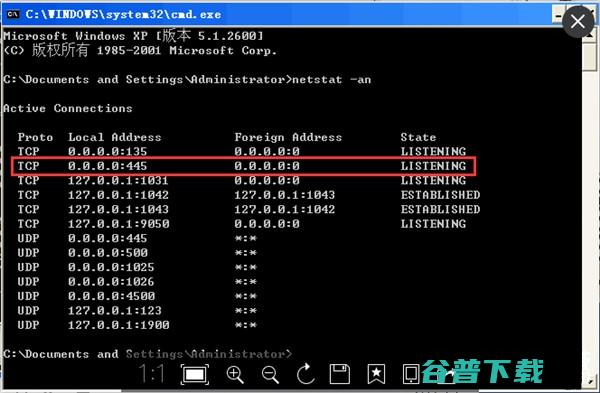Click local address 127.0.0.1:1043
This screenshot has height=393, width=600.
[x=118, y=209]
